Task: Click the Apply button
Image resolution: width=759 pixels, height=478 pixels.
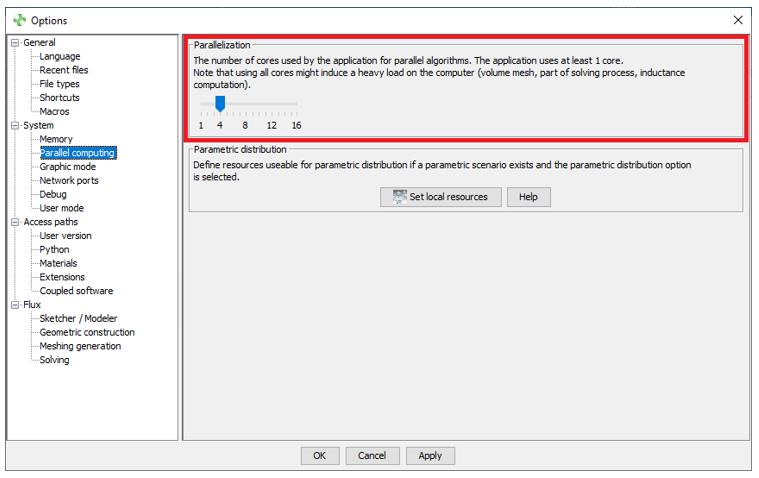Action: 430,456
